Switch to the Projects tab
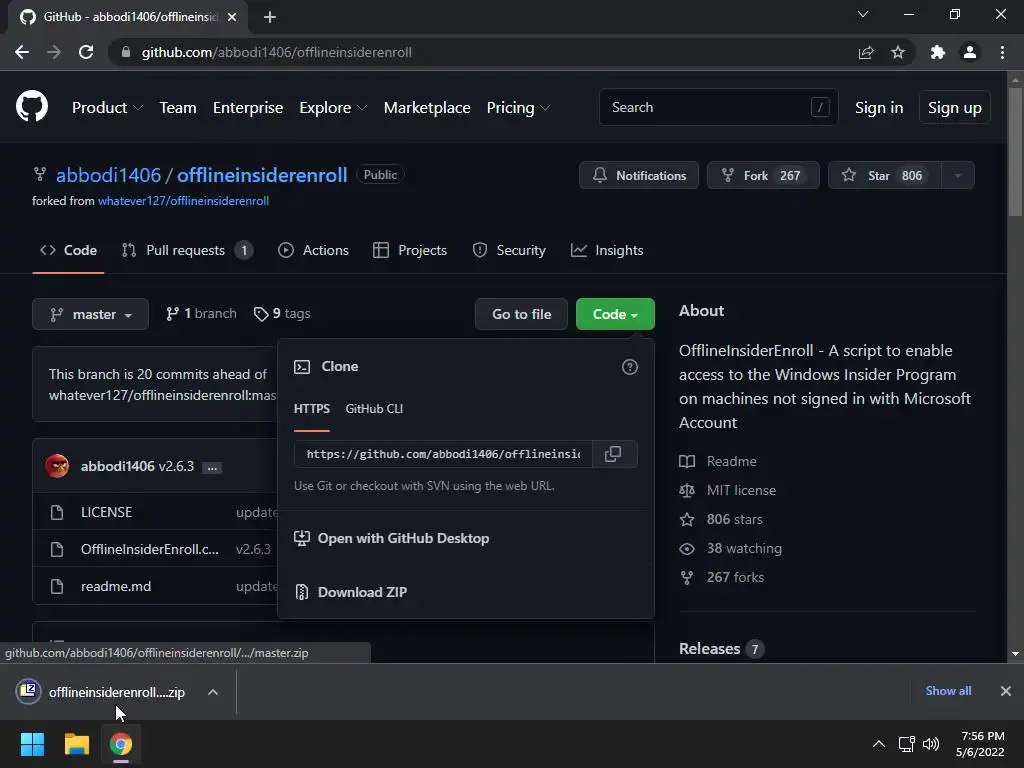 coord(410,250)
